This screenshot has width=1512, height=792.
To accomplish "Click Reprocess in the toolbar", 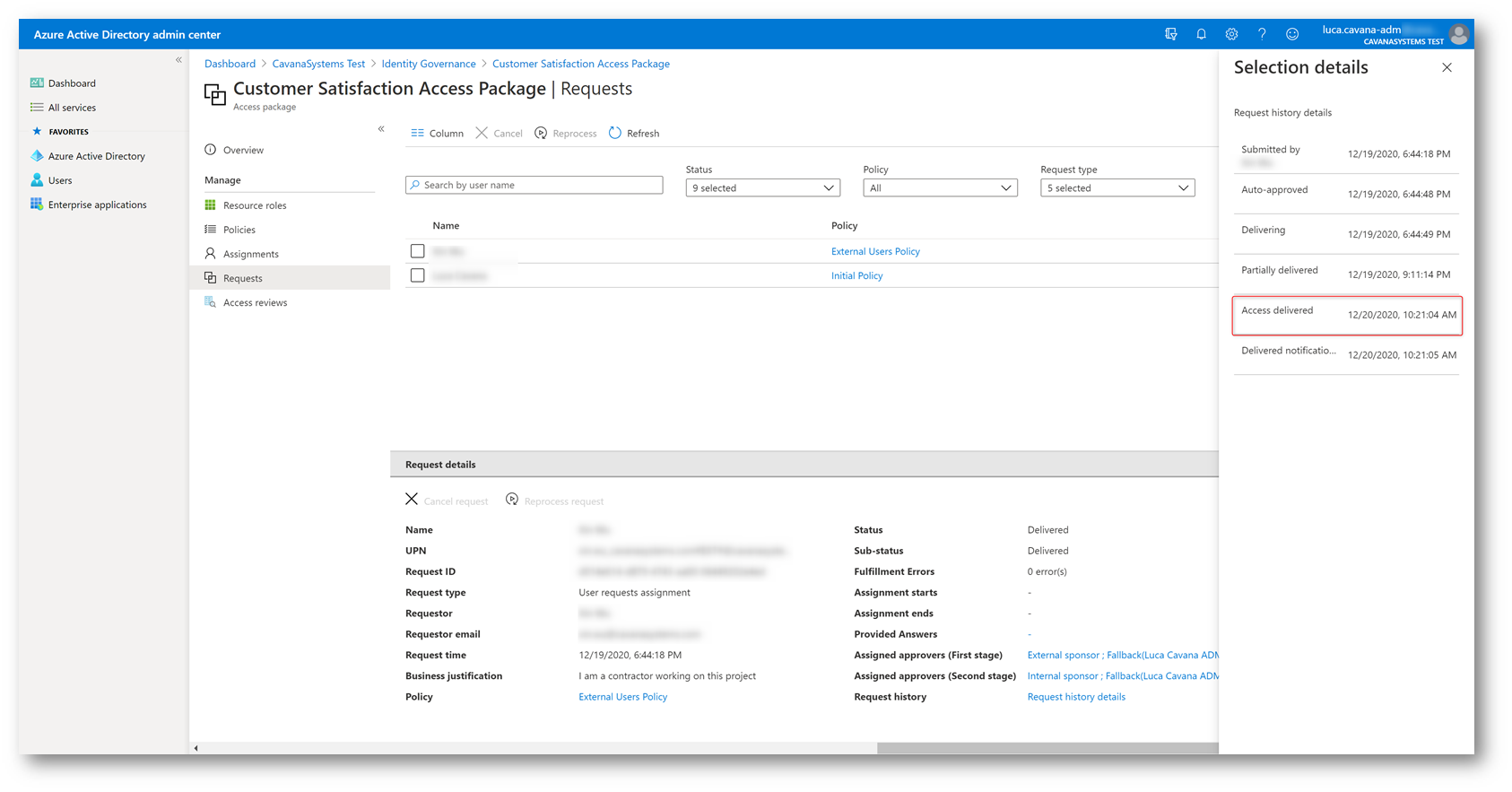I will (x=566, y=133).
